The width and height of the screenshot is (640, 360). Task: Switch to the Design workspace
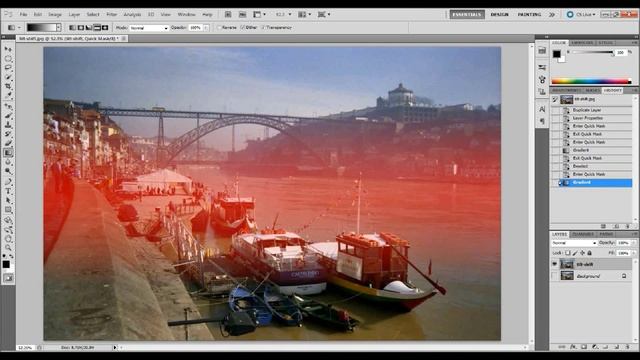click(500, 14)
